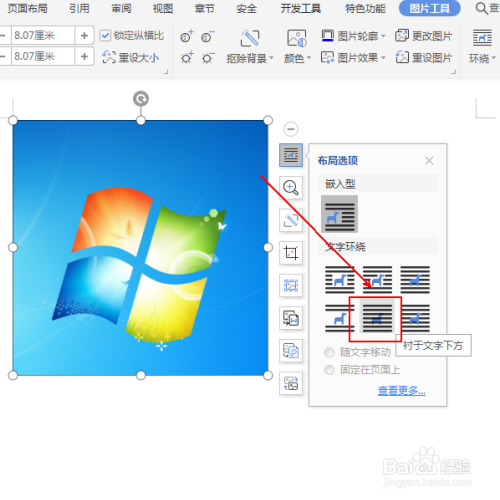
Task: Click the magnifier search icon in ribbon
Action: tap(482, 8)
